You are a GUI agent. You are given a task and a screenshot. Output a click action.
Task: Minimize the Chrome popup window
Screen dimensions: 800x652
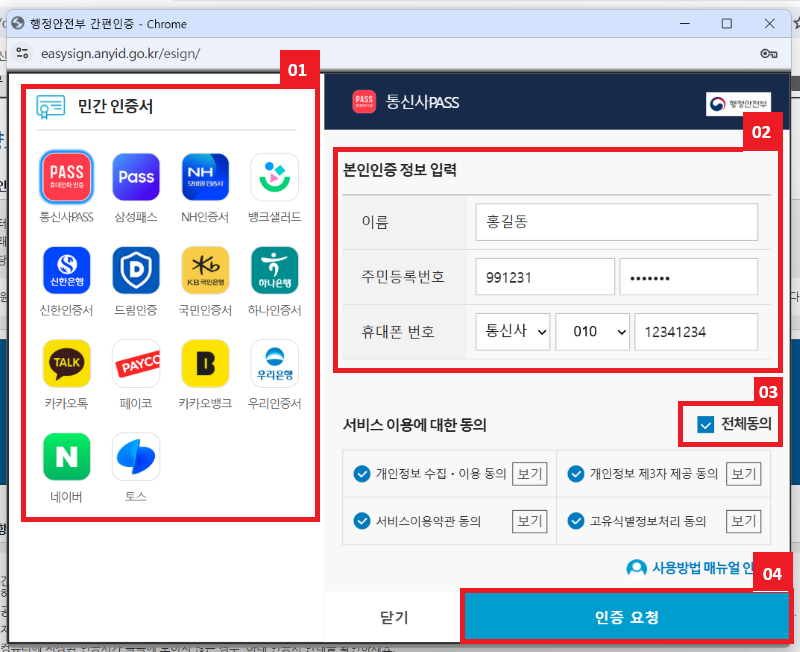pos(685,23)
